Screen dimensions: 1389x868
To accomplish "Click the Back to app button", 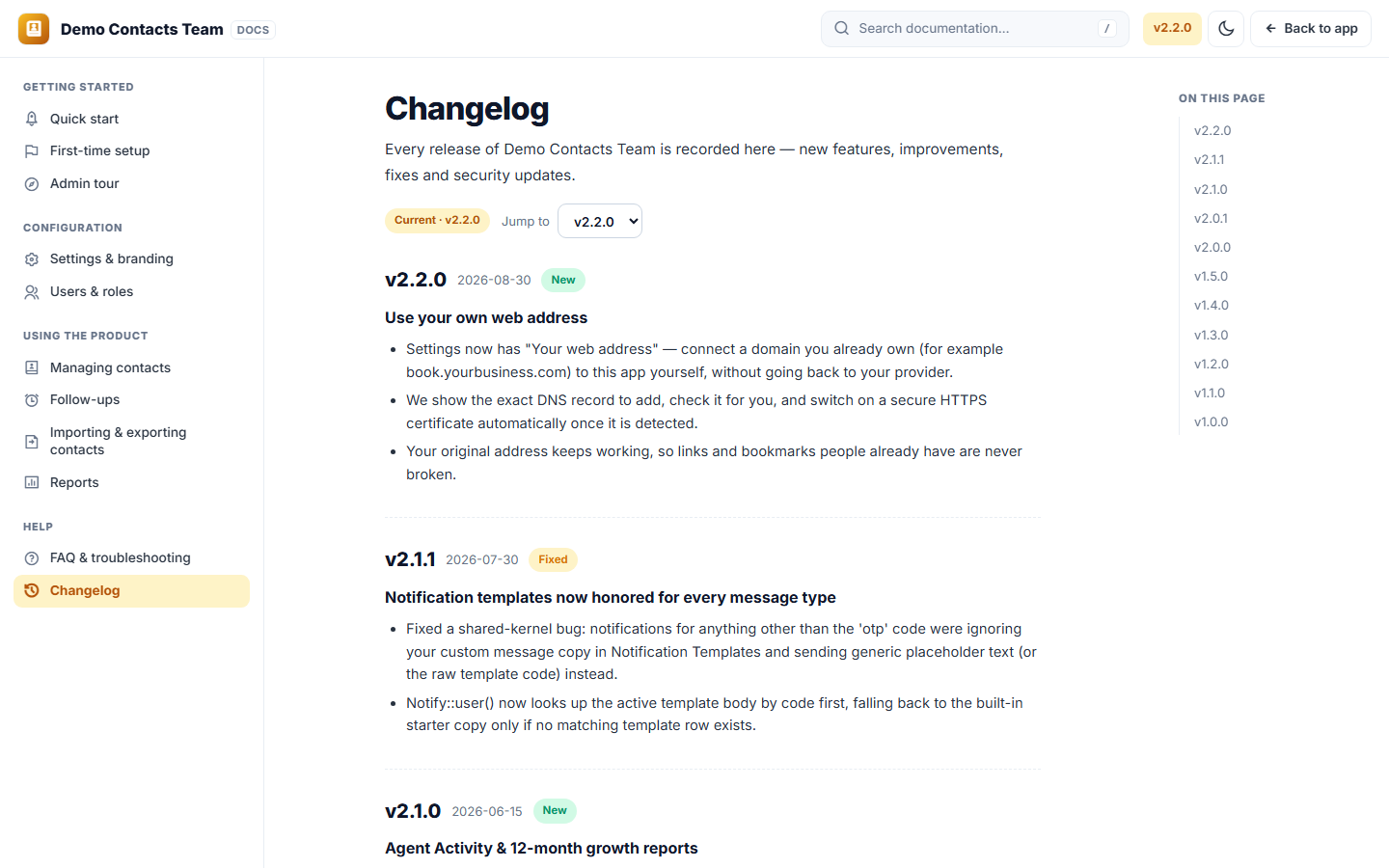I will pos(1310,29).
